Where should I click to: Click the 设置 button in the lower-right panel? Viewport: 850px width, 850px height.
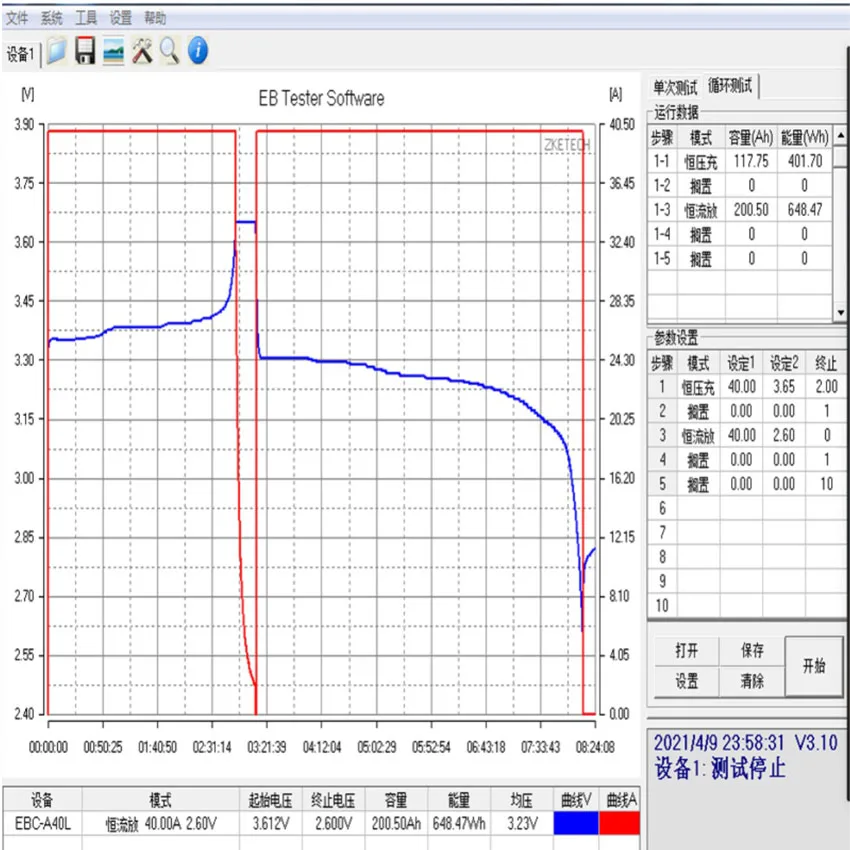[686, 681]
